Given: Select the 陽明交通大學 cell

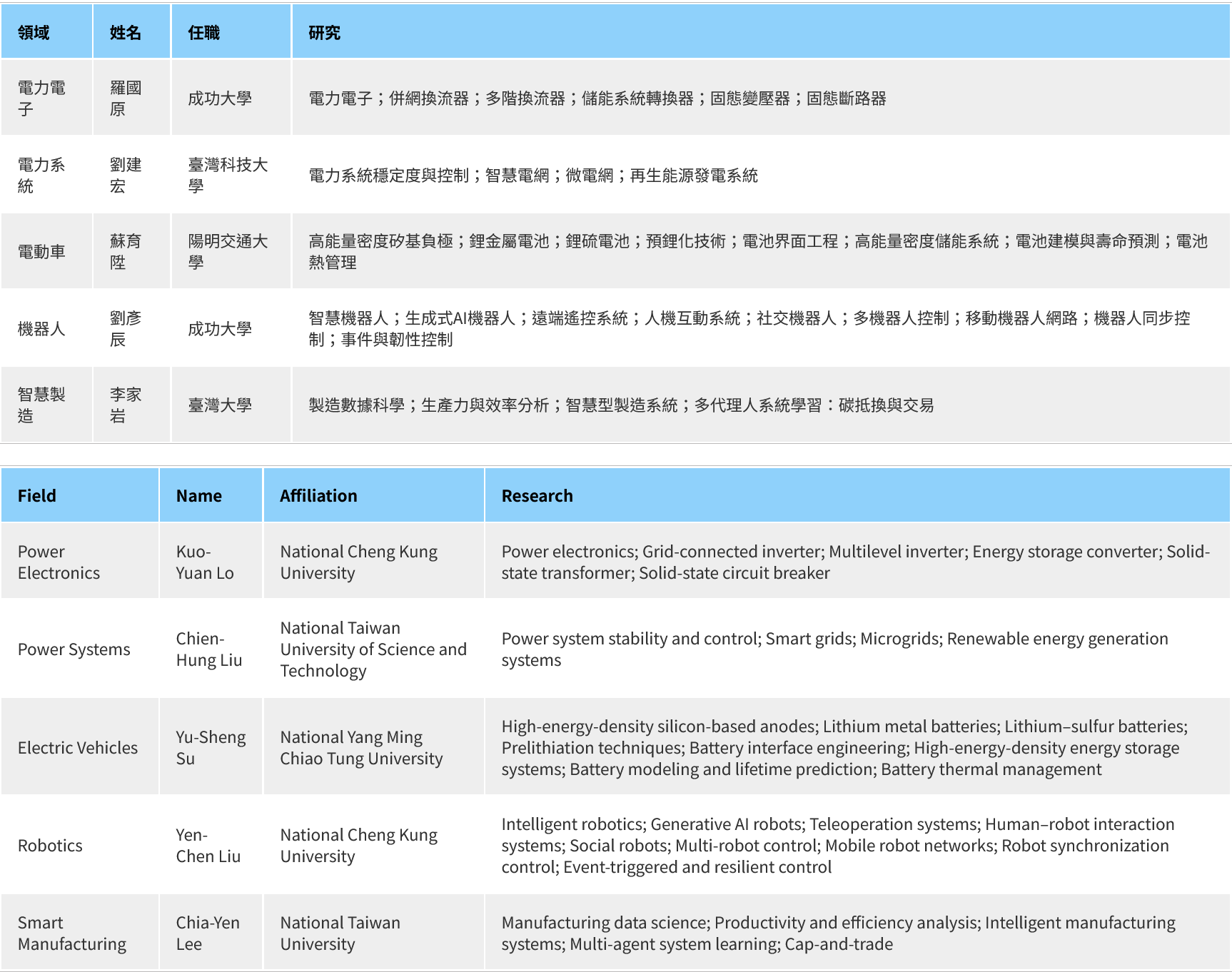Looking at the screenshot, I should click(227, 252).
